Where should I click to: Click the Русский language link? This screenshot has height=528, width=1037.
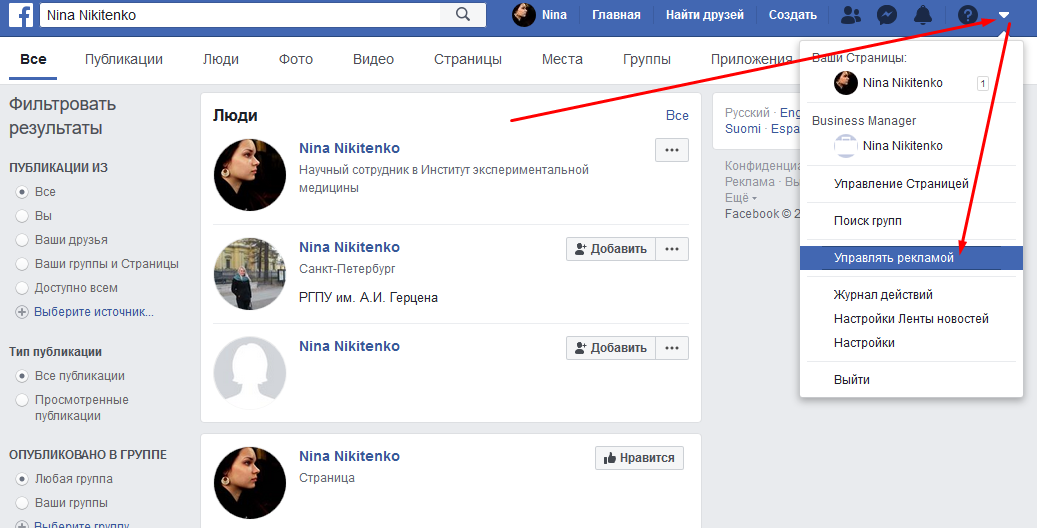tap(747, 112)
